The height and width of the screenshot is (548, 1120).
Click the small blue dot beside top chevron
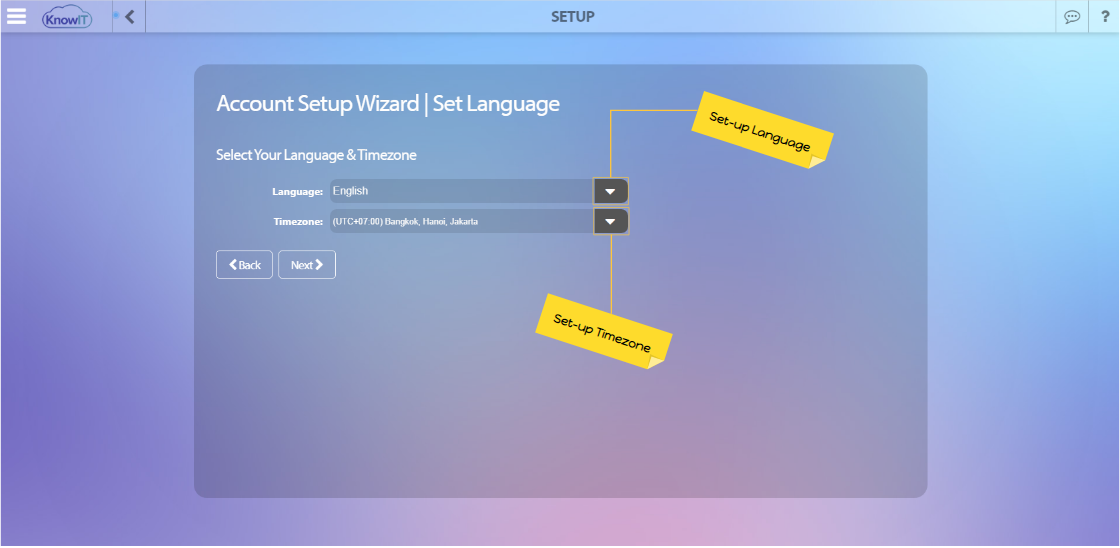coord(116,15)
